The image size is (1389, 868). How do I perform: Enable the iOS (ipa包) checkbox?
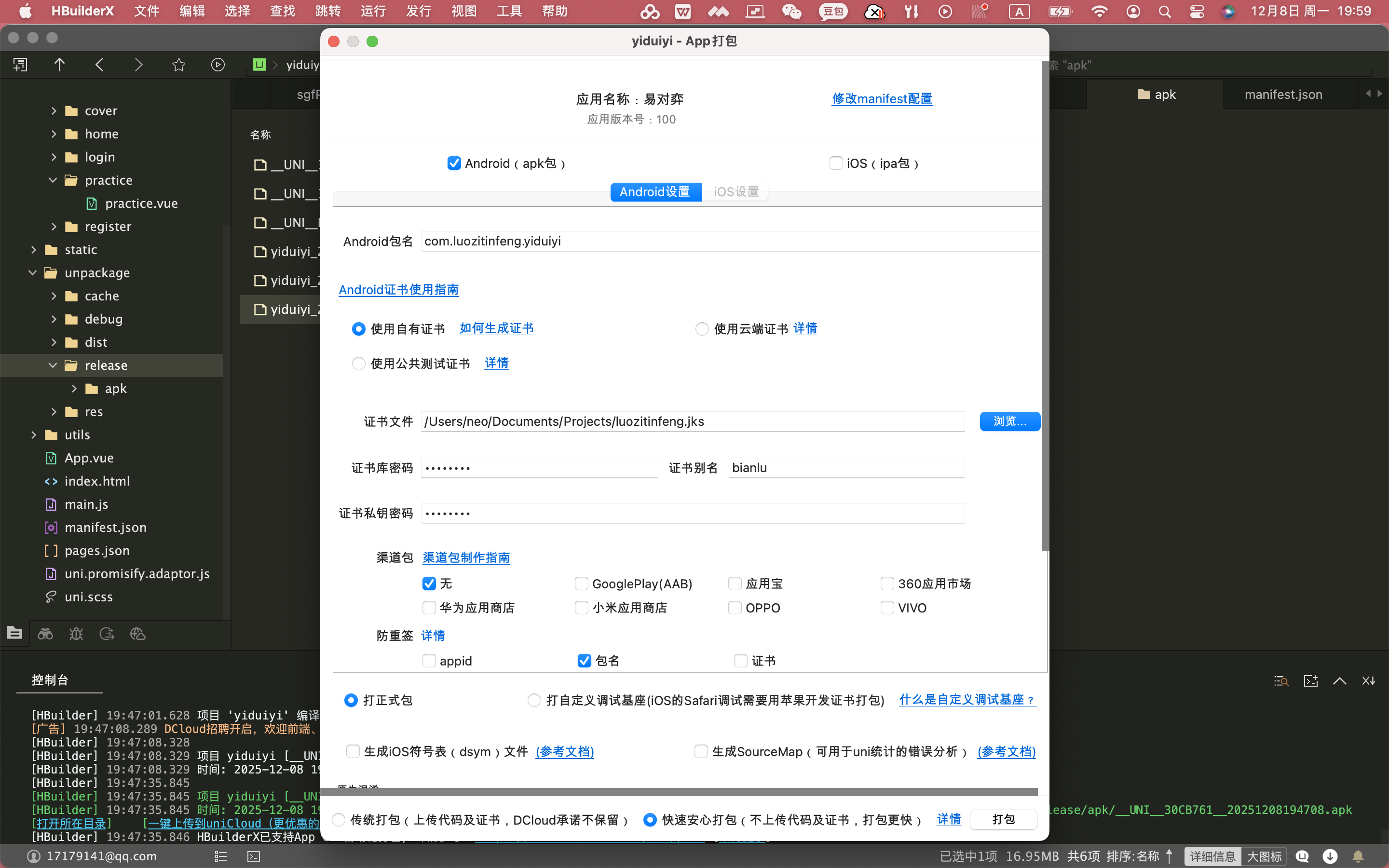[x=836, y=163]
